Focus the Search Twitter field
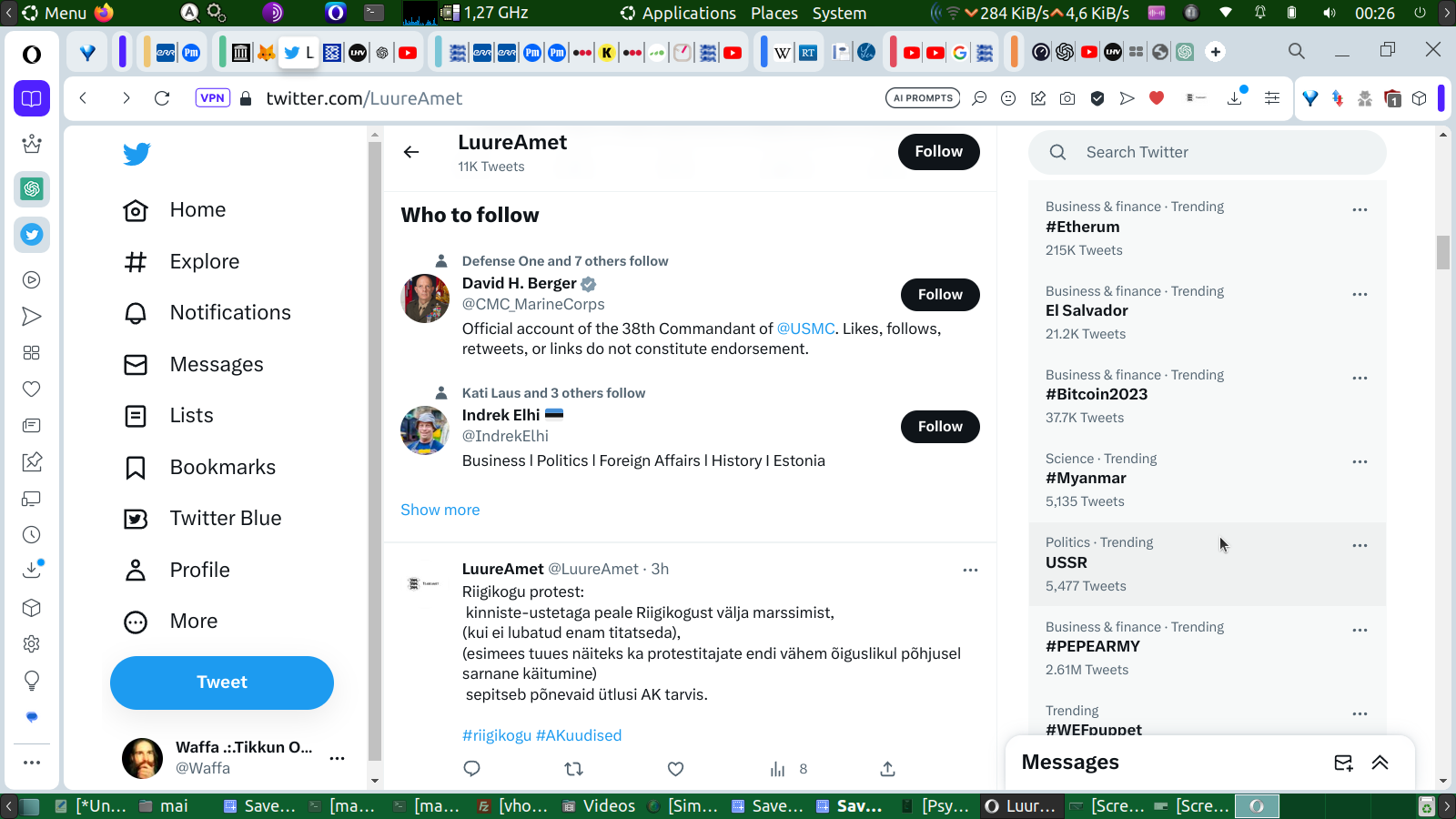Screen dimensions: 1456x819 point(1208,153)
